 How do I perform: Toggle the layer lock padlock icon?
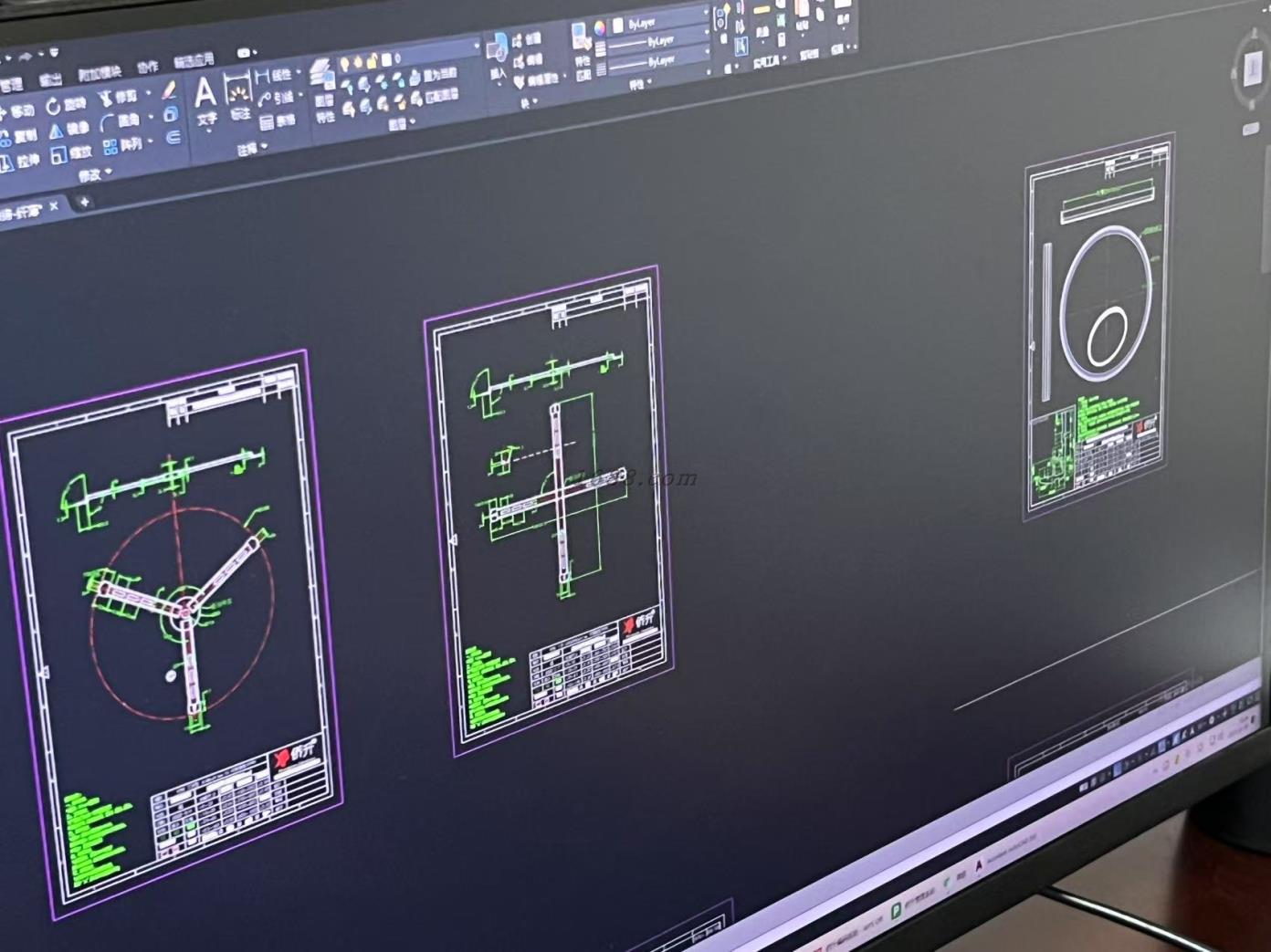[x=372, y=60]
